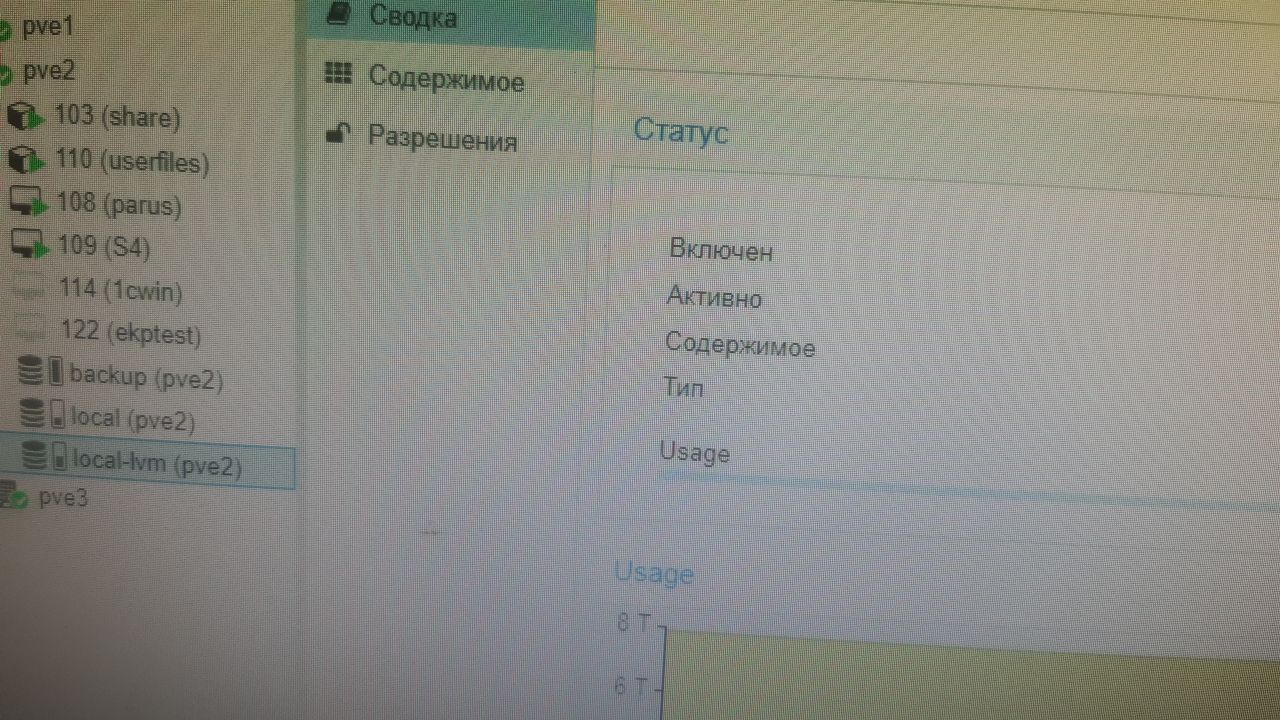Screen dimensions: 1280x720
Task: Click the grid icon beside Содержимое
Action: point(340,73)
